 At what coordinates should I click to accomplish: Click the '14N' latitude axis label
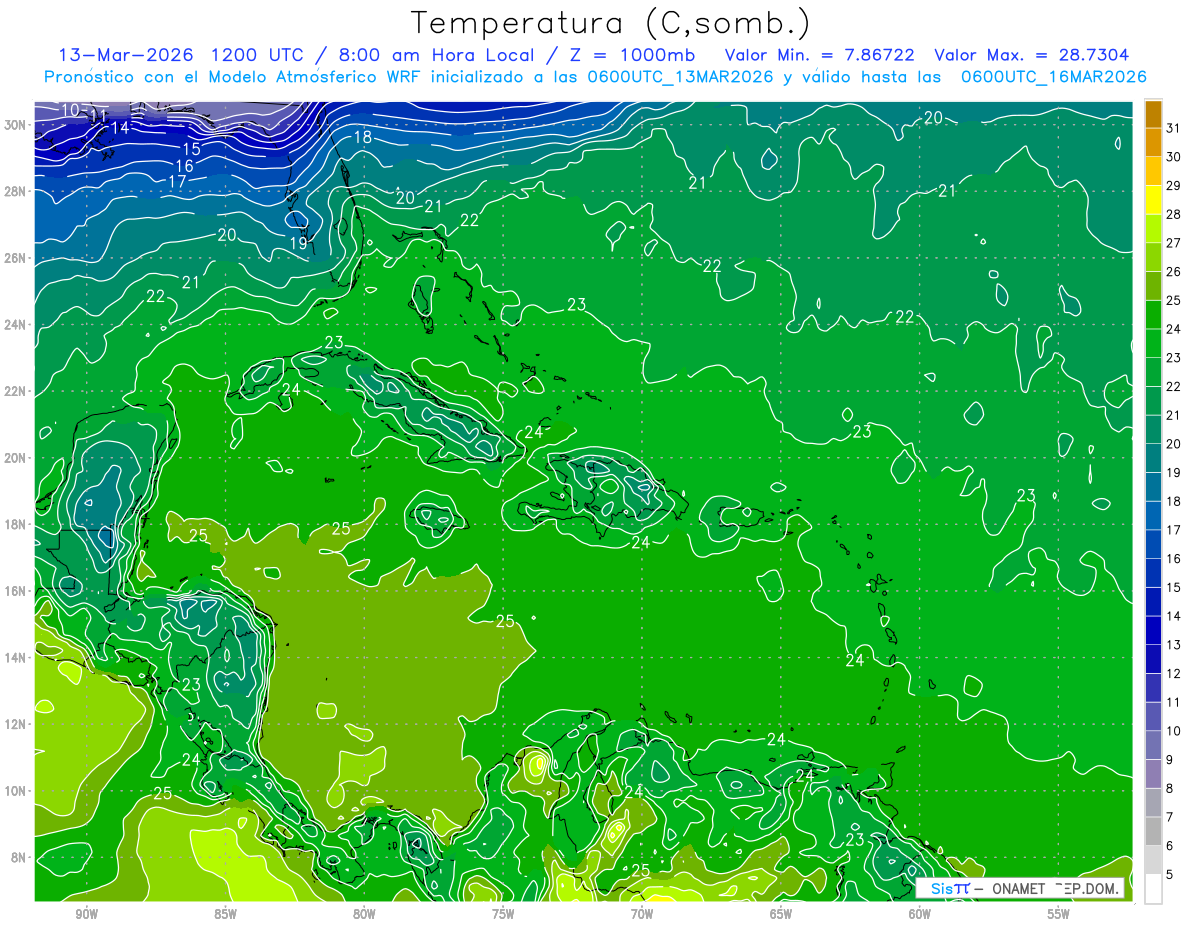tap(16, 658)
